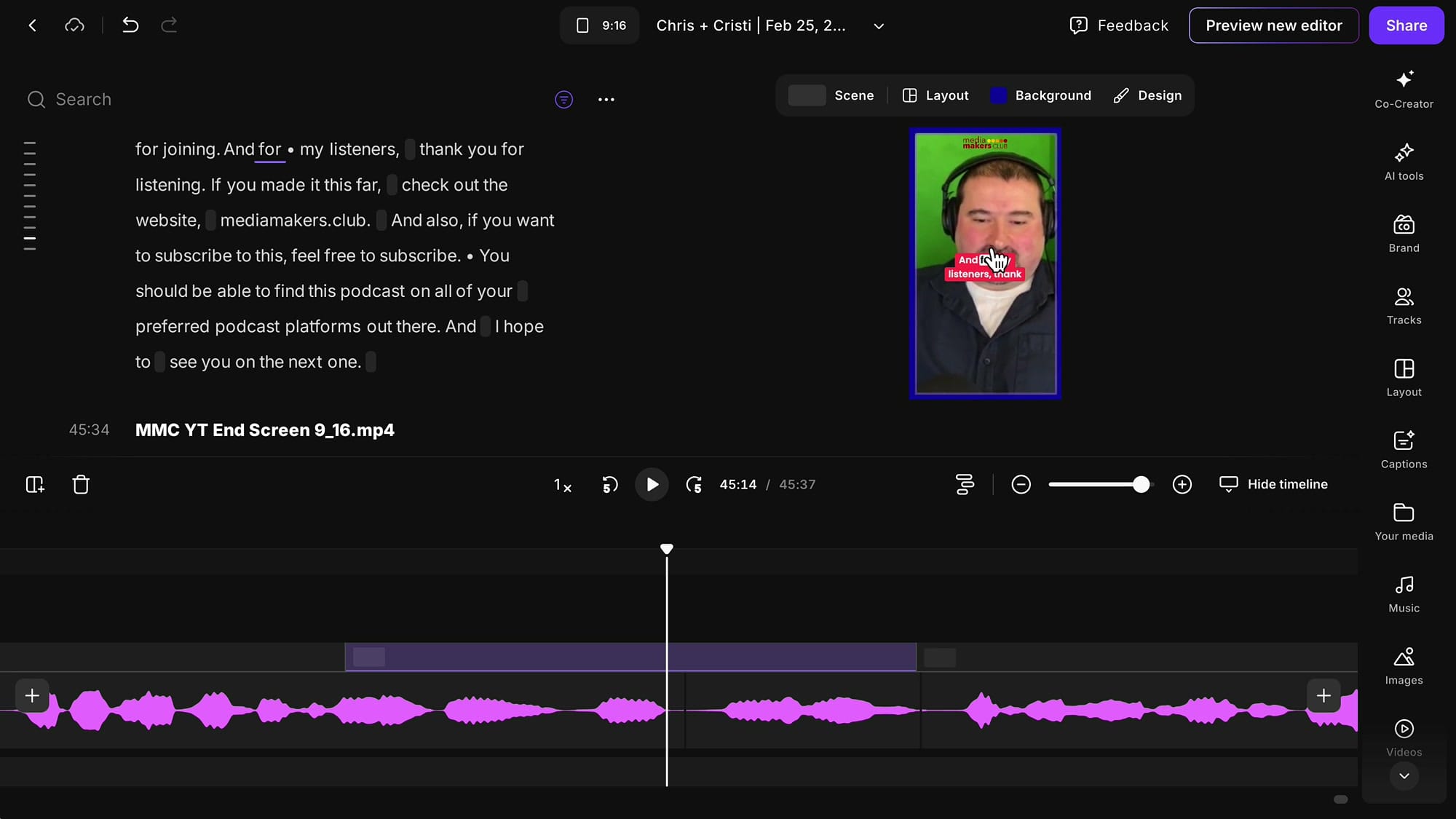Open the Brand panel
The image size is (1456, 819).
click(1403, 233)
